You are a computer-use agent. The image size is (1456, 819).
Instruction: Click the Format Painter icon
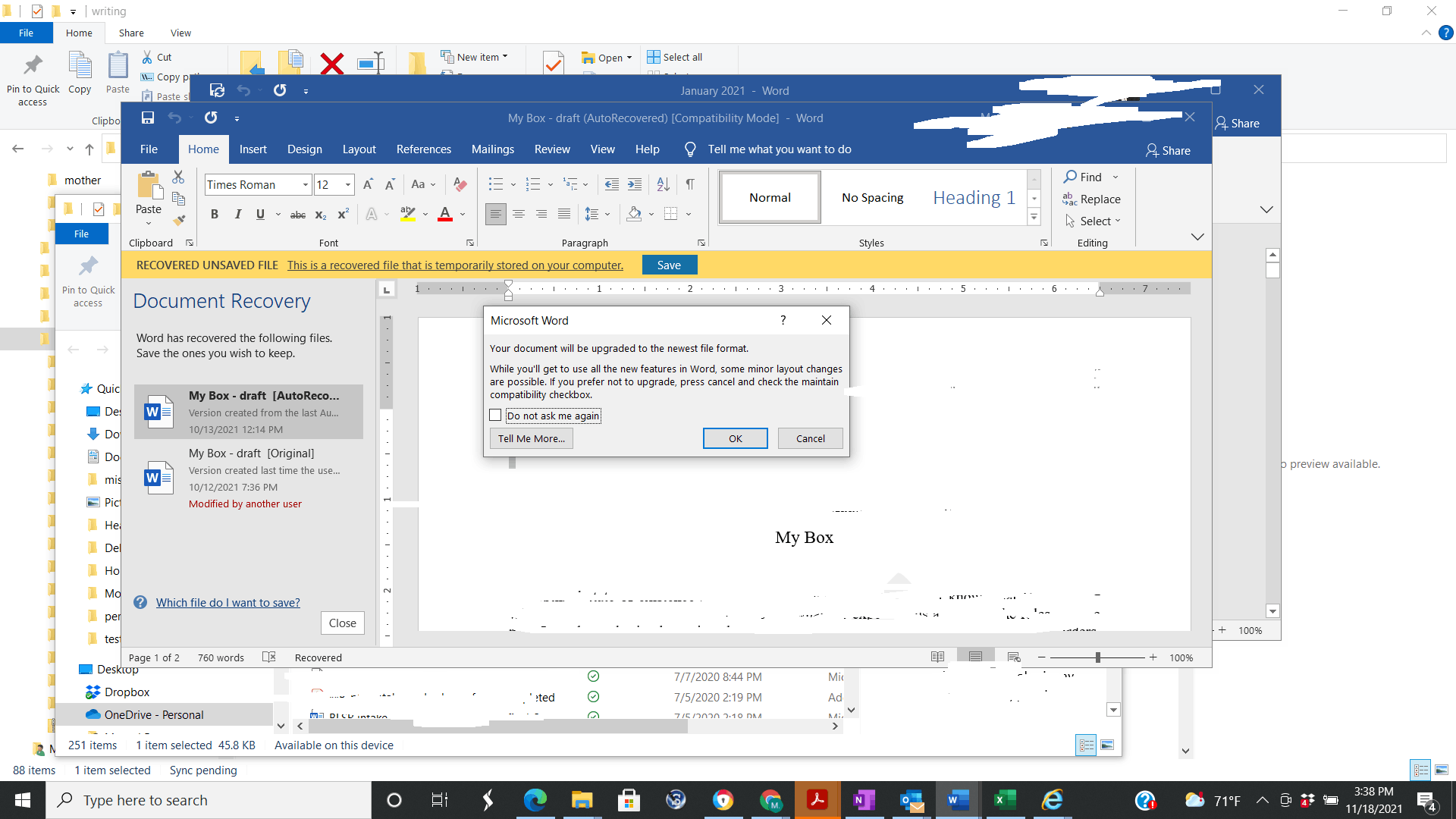point(179,221)
